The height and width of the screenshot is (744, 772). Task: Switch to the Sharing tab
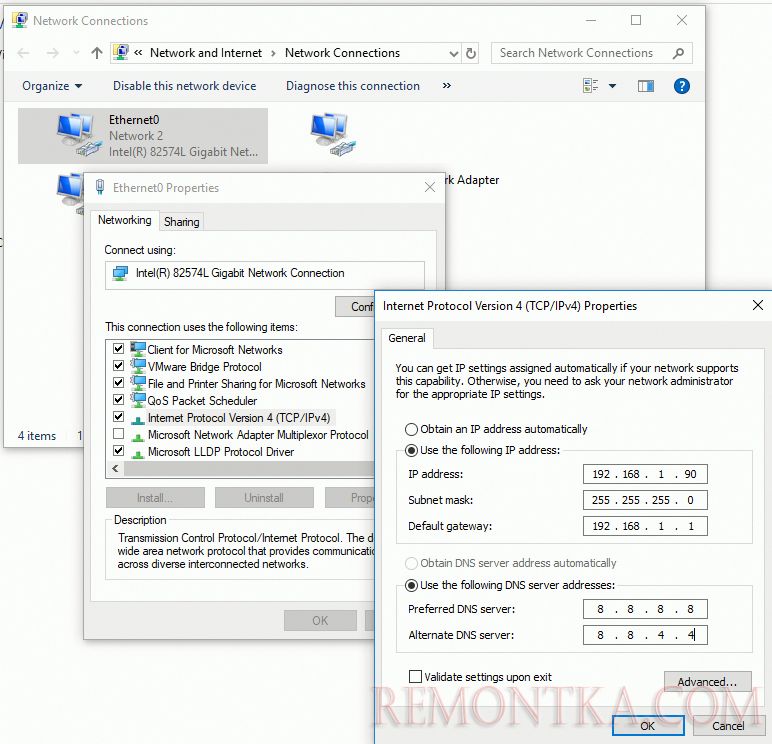181,221
